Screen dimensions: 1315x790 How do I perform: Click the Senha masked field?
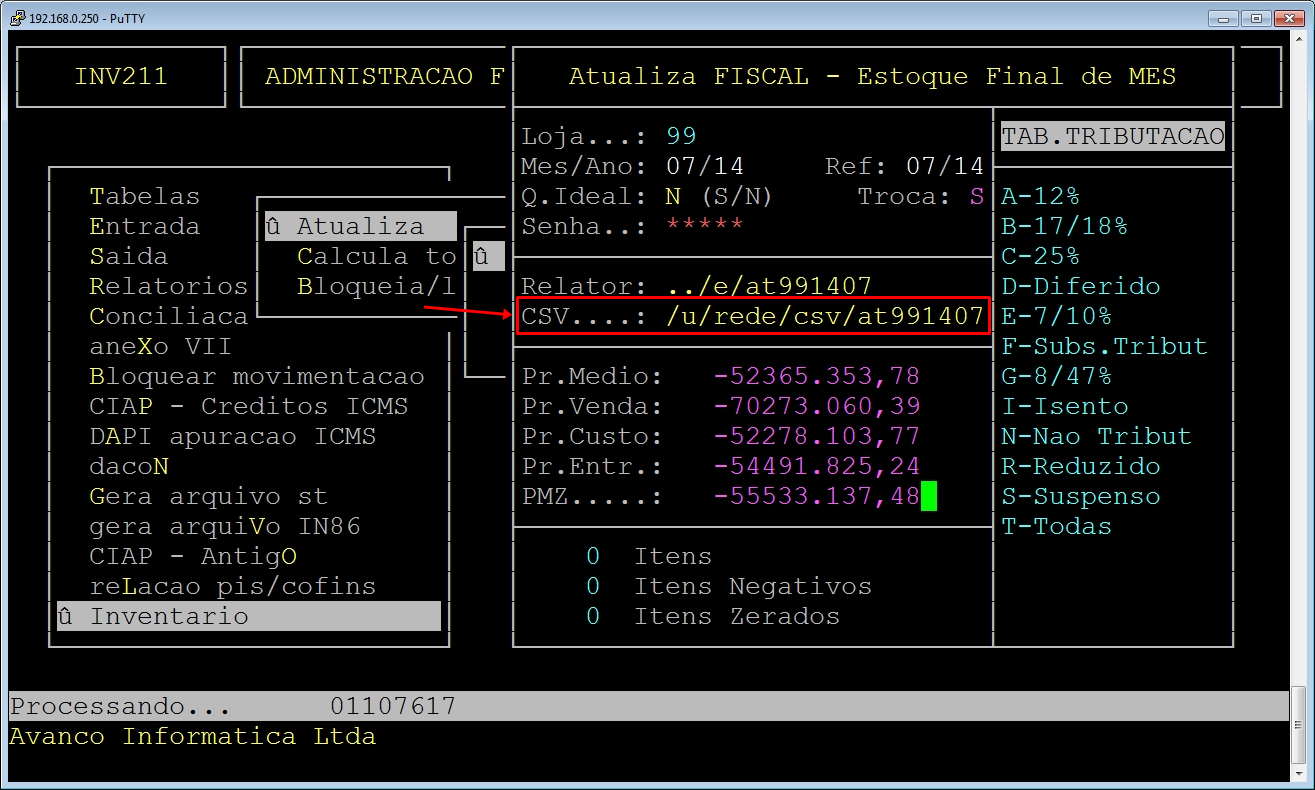pos(705,226)
